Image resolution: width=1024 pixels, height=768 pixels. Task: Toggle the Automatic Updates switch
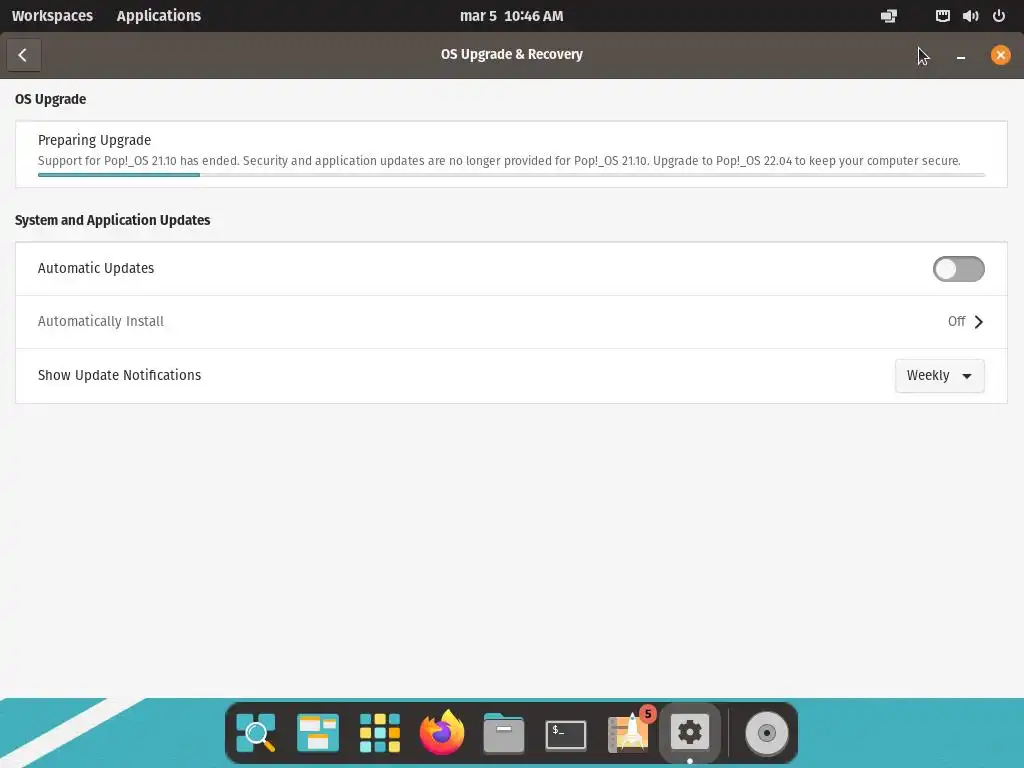coord(958,269)
